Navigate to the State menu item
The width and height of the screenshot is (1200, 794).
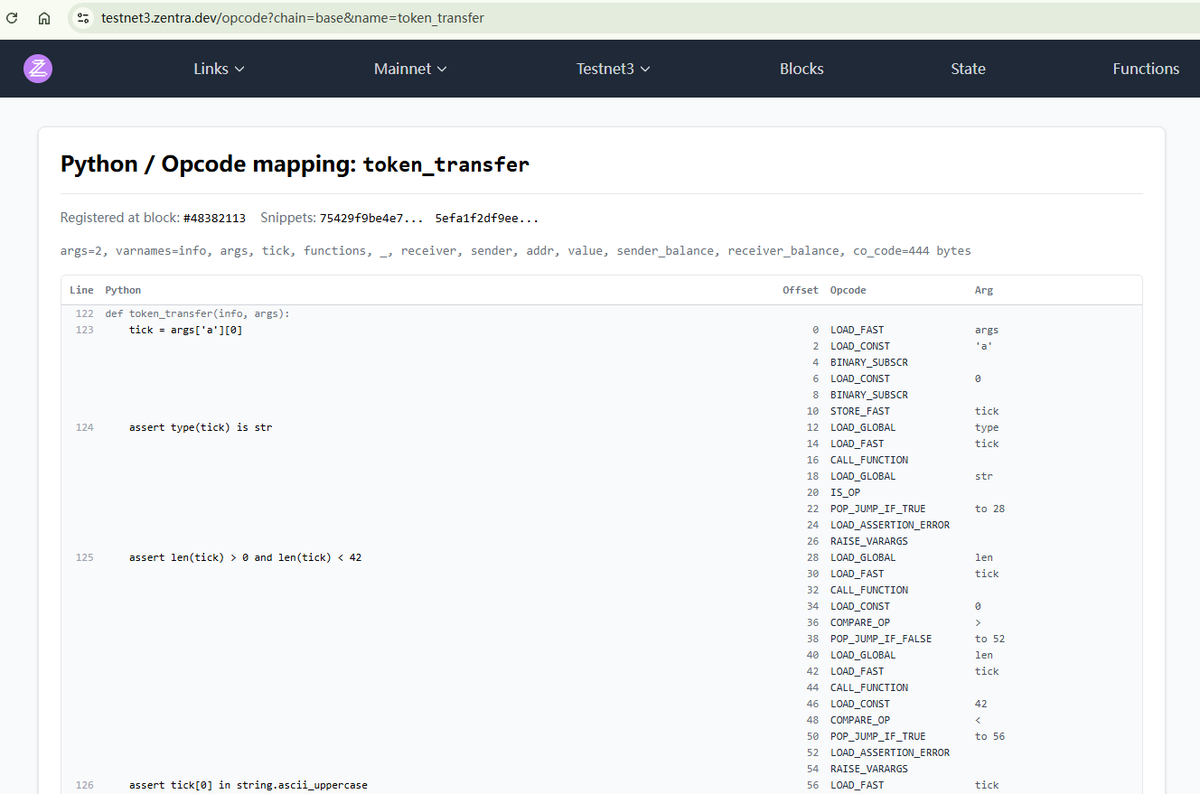tap(968, 69)
